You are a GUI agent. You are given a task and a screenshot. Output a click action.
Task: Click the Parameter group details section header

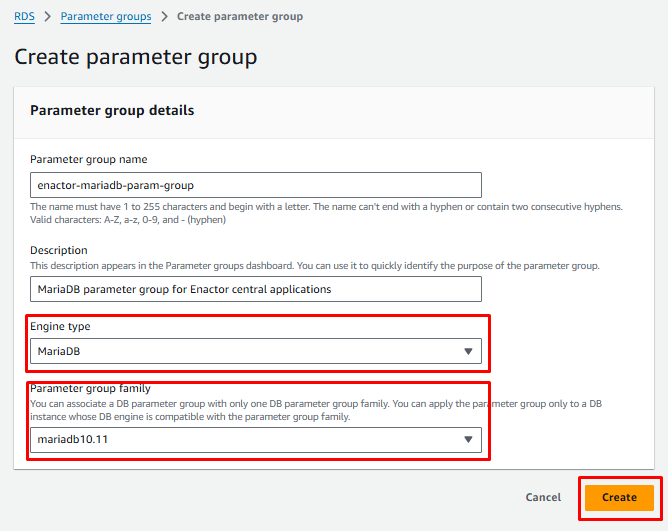click(112, 110)
